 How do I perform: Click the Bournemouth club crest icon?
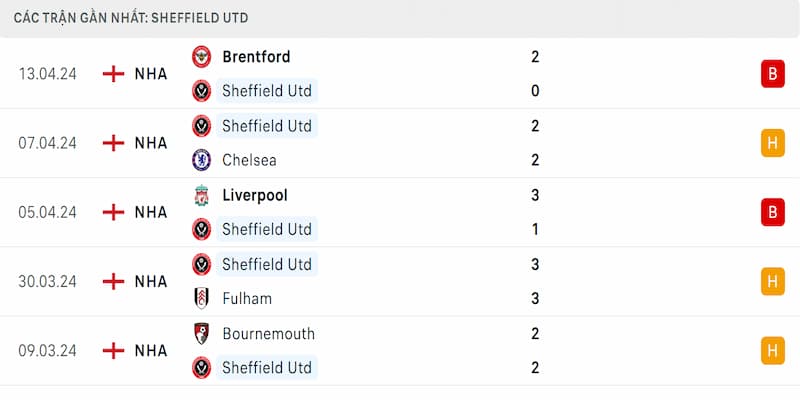tap(202, 333)
